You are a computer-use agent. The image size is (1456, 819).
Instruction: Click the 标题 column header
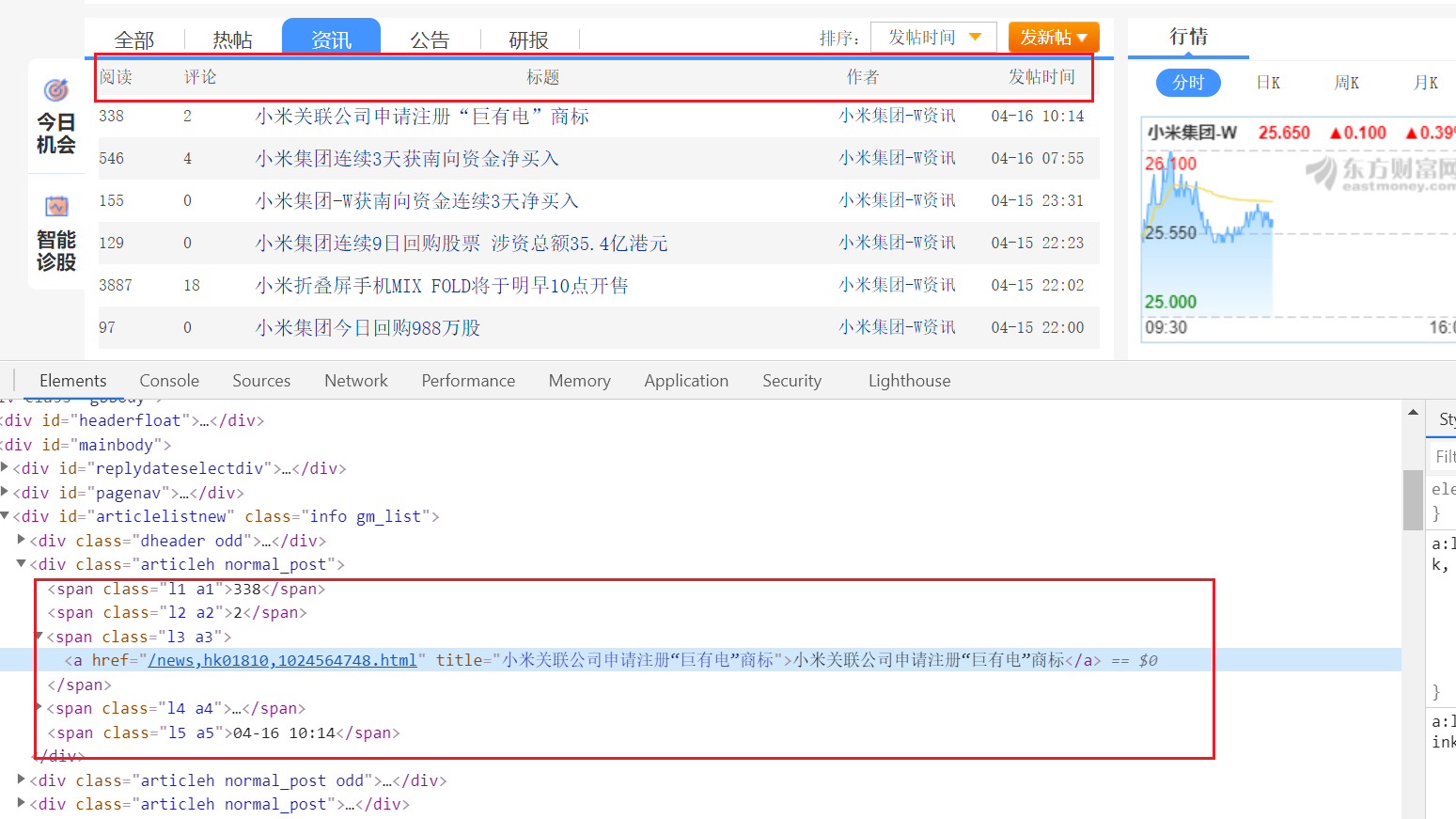point(542,77)
